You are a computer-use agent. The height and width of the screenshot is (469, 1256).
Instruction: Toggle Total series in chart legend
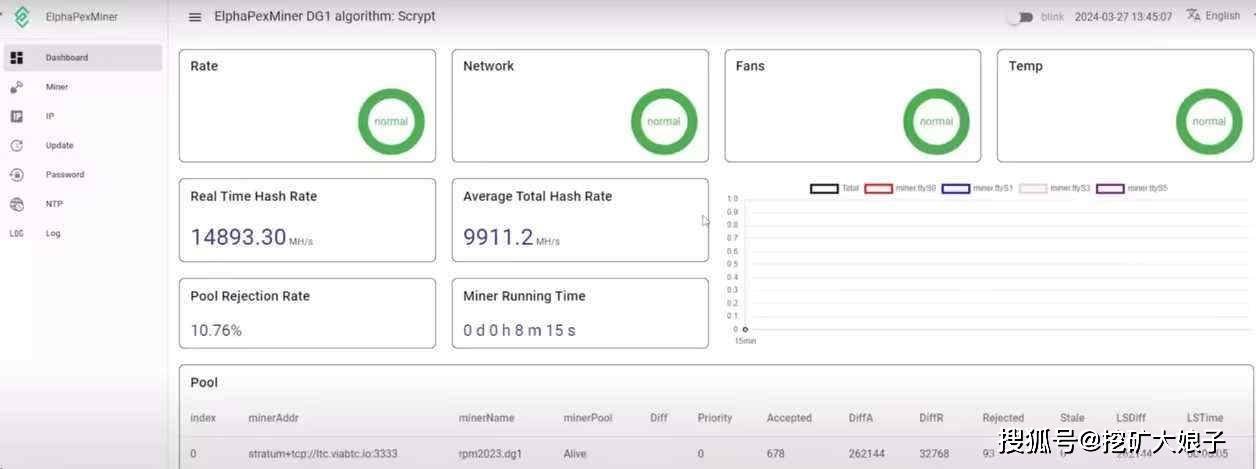click(824, 188)
